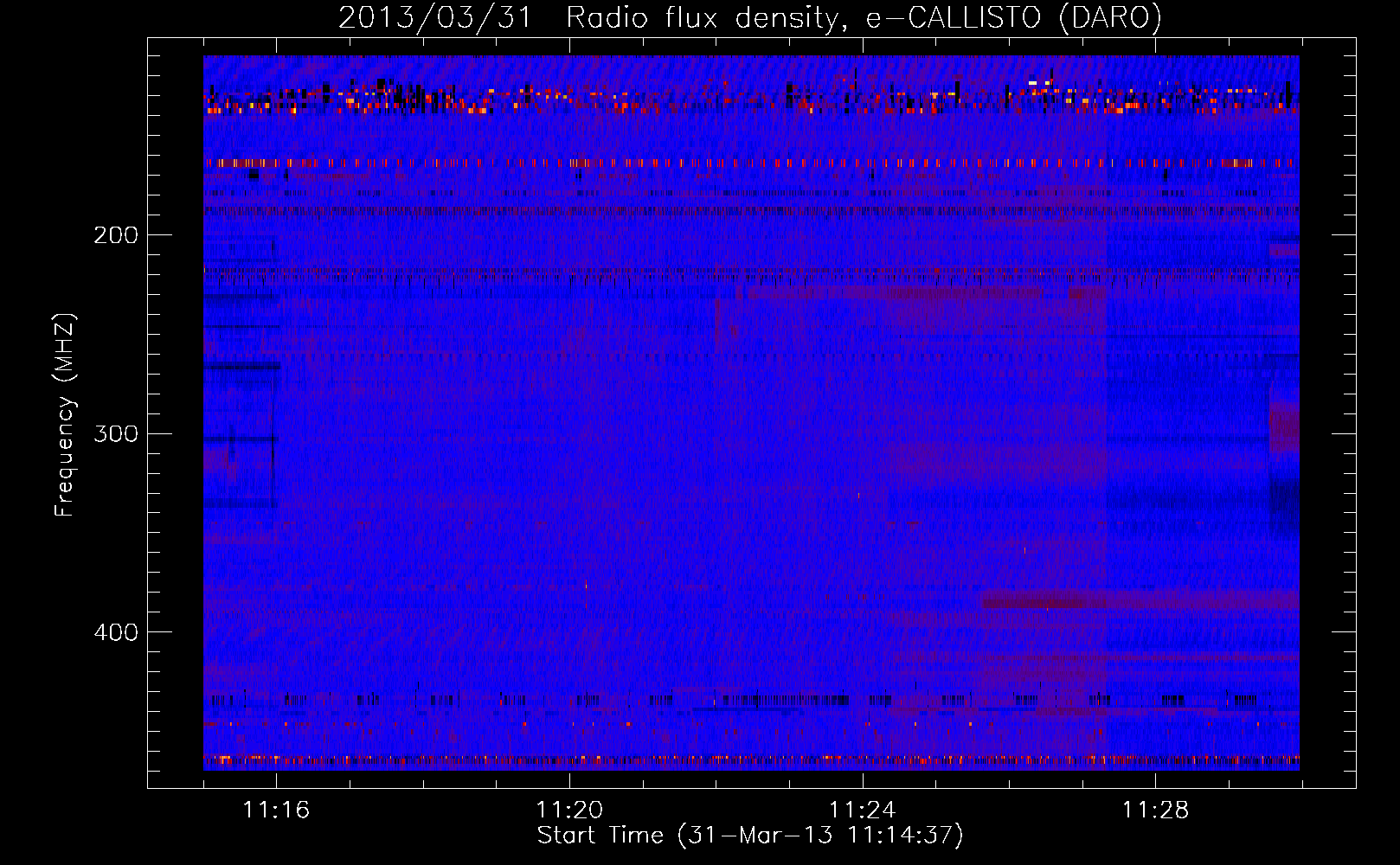Select the 11:28 time tick label

[1156, 810]
